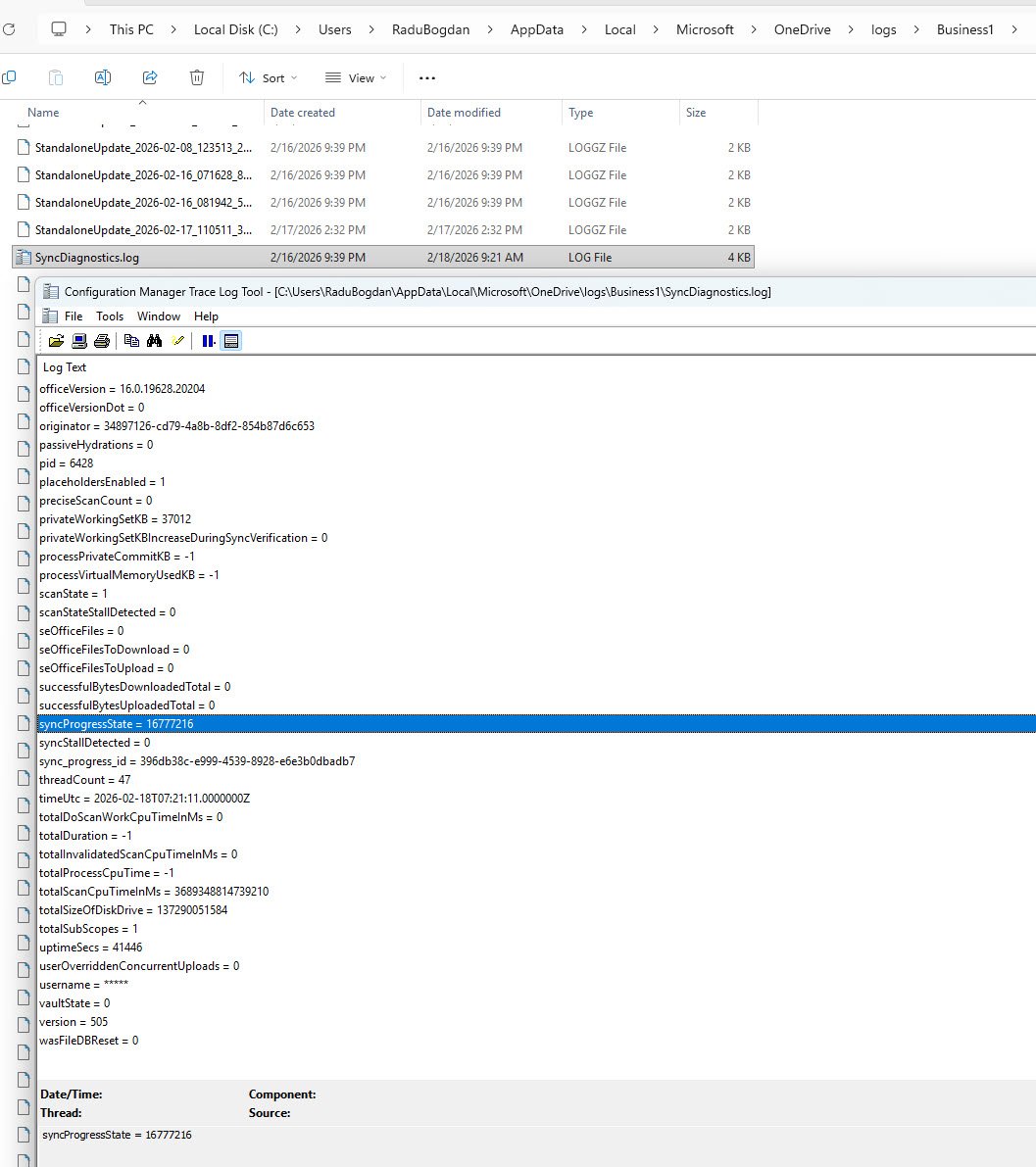Viewport: 1036px width, 1167px height.
Task: Toggle the Pause log monitoring button
Action: (208, 341)
